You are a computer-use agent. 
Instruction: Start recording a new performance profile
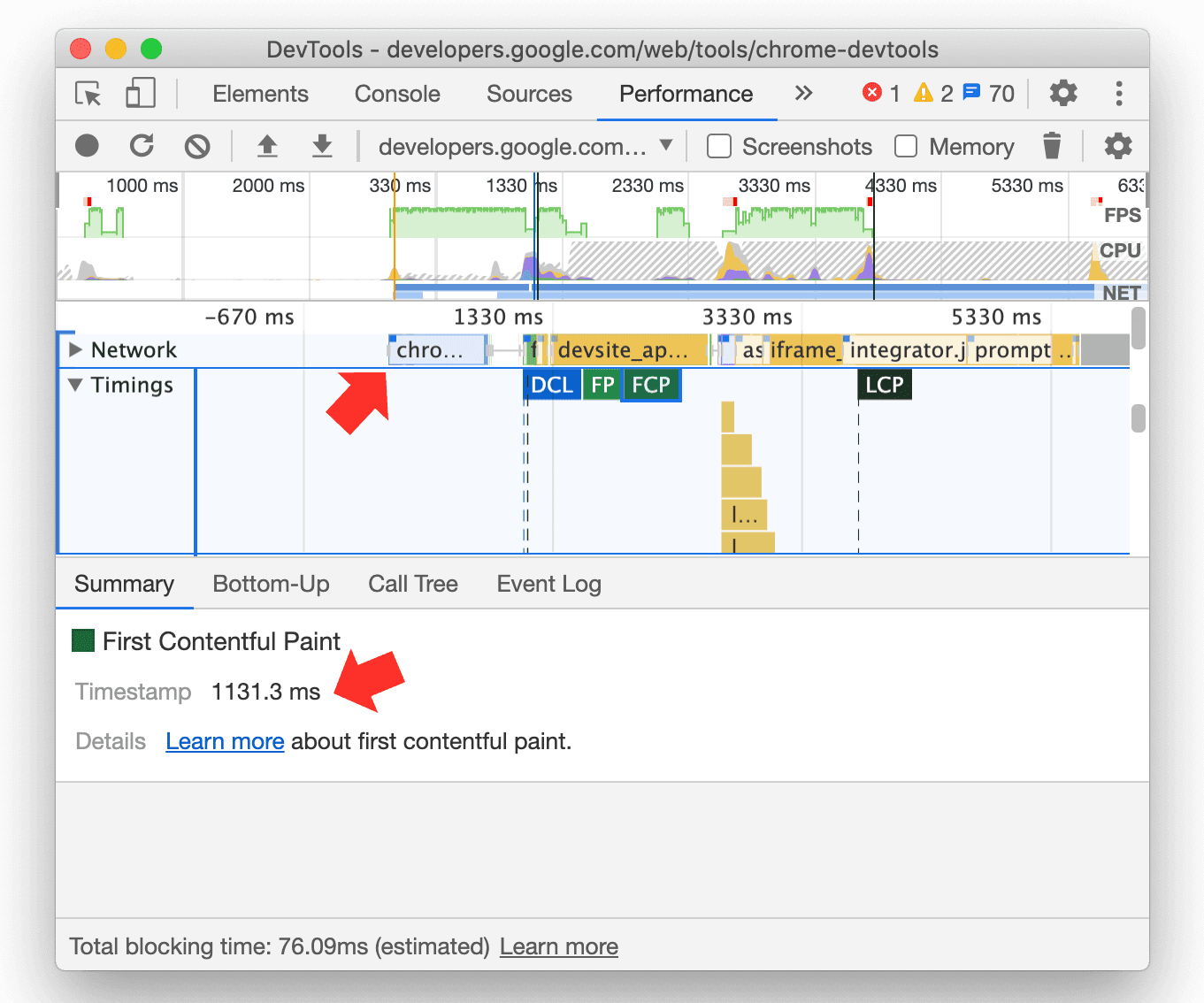87,146
